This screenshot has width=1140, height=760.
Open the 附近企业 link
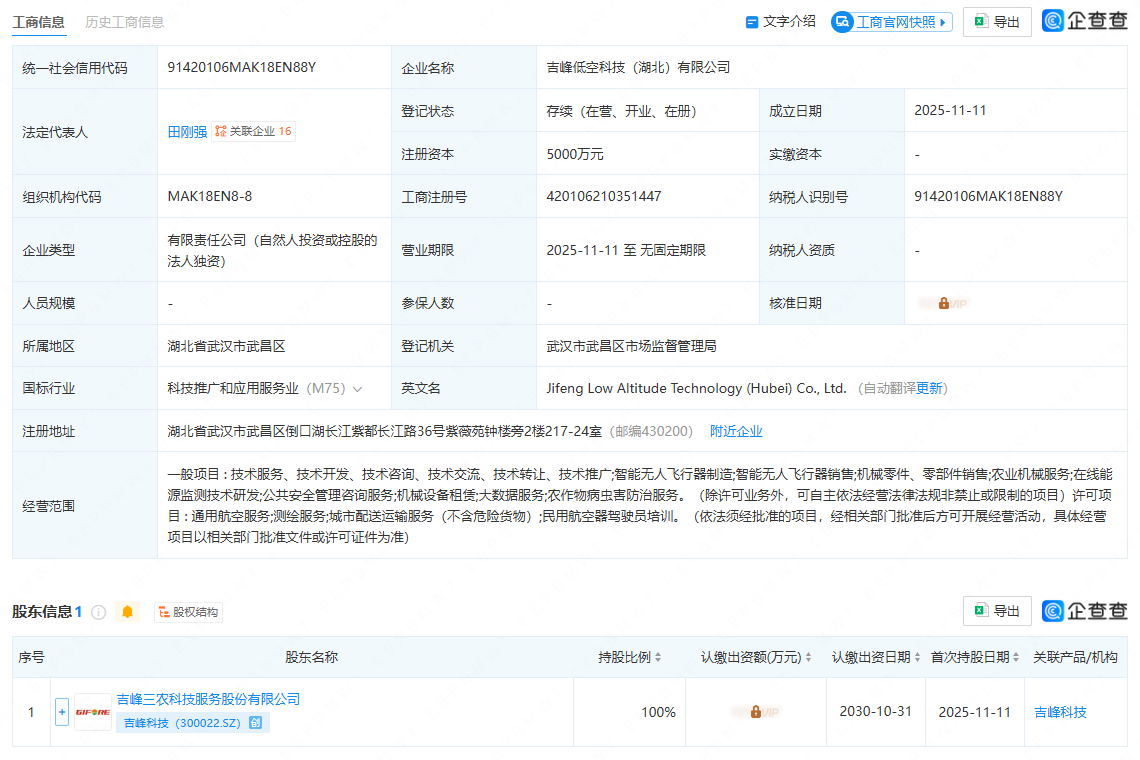(736, 430)
